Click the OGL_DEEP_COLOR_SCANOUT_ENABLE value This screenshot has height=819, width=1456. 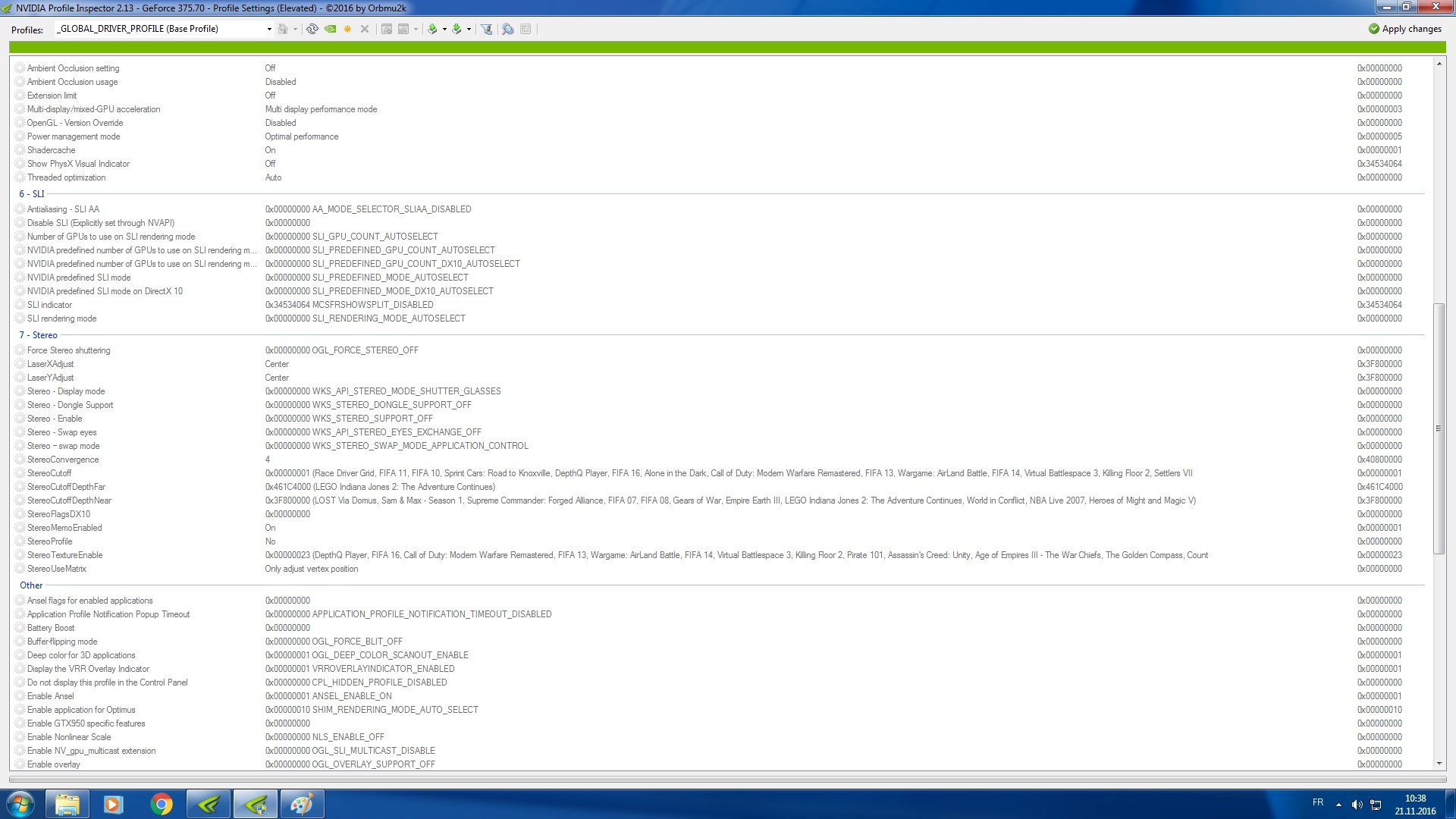coord(391,655)
